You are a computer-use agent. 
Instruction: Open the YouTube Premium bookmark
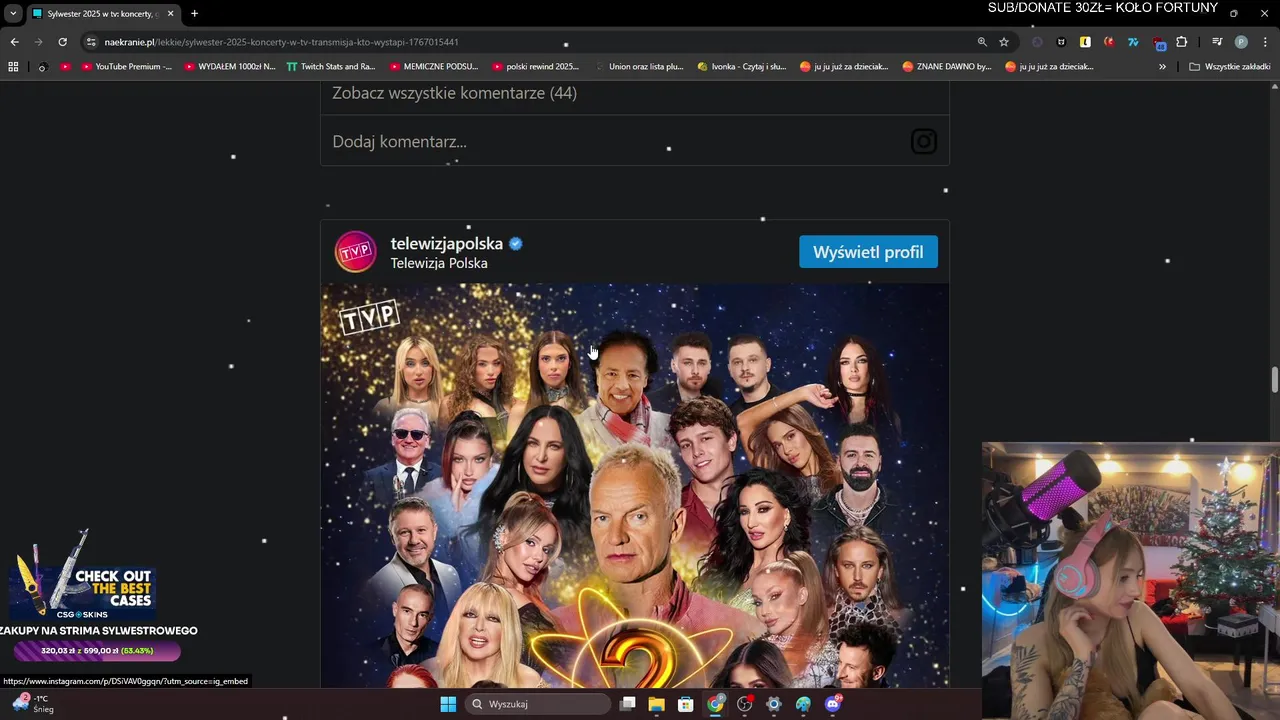tap(126, 67)
